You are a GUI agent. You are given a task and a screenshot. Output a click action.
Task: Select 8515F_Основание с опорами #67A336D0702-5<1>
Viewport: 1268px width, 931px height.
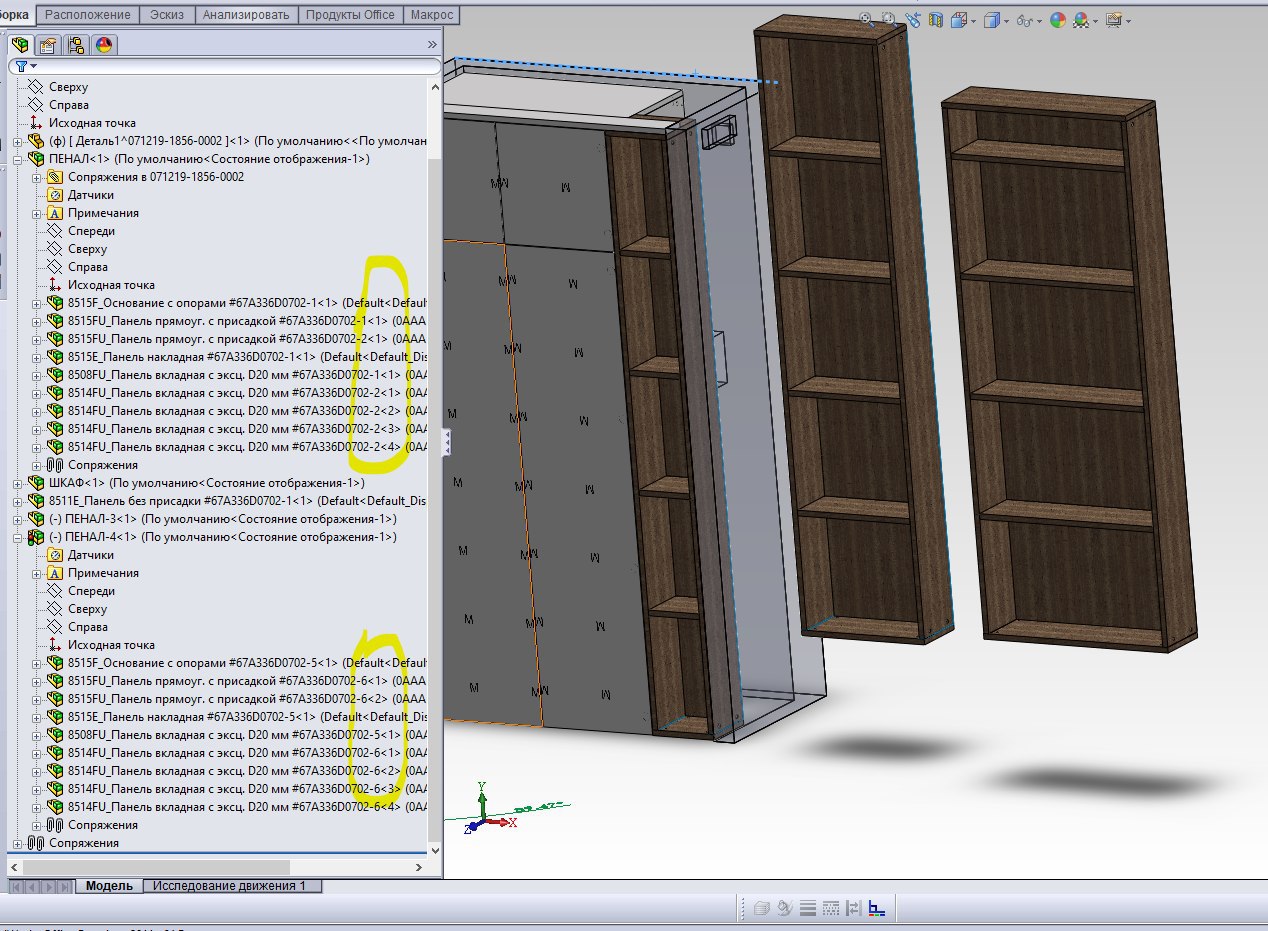247,663
